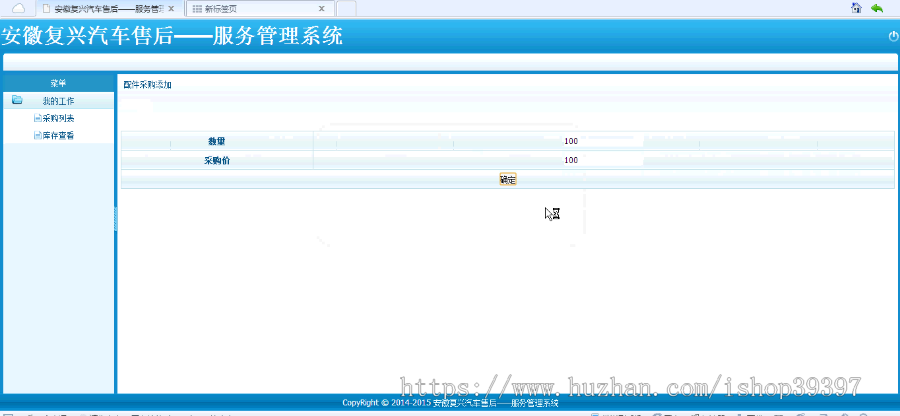
Task: Collapse the 我的工作 menu group
Action: (58, 101)
